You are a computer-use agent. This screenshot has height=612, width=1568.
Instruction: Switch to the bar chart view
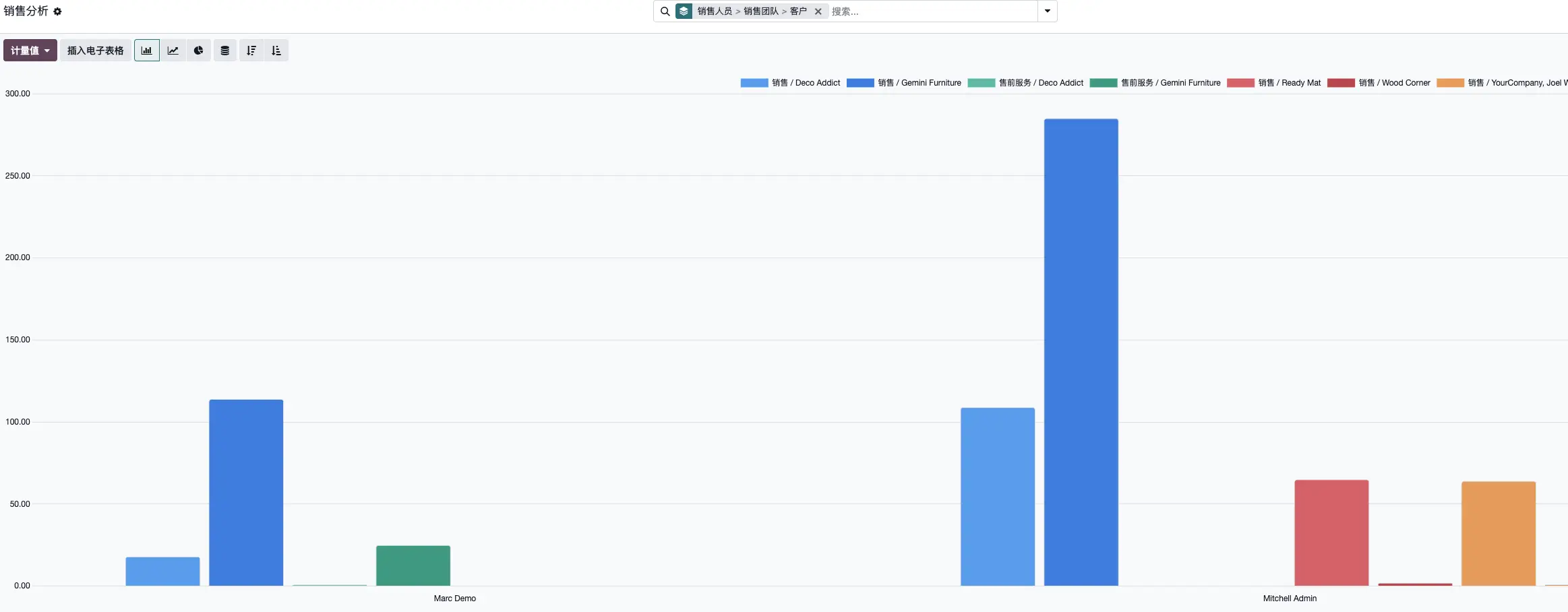[146, 51]
